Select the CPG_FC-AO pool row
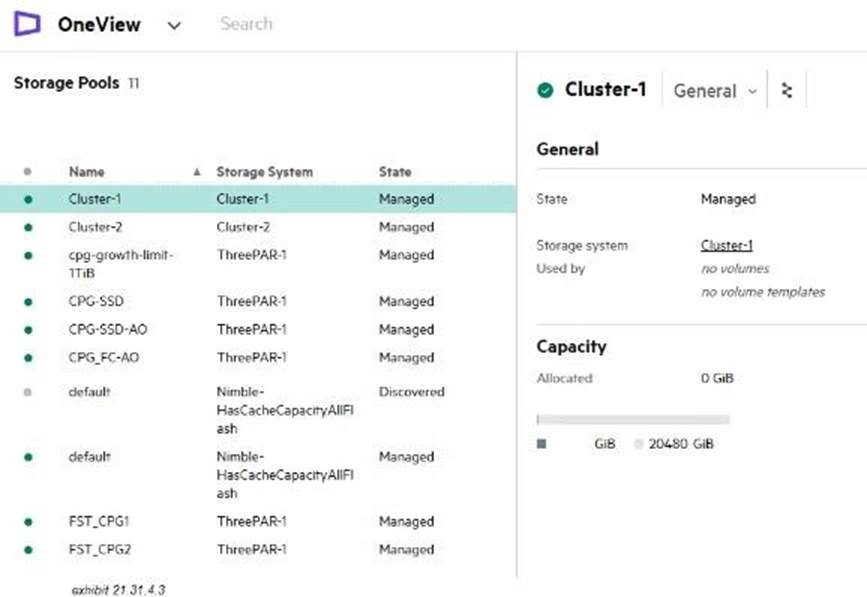 [x=258, y=358]
